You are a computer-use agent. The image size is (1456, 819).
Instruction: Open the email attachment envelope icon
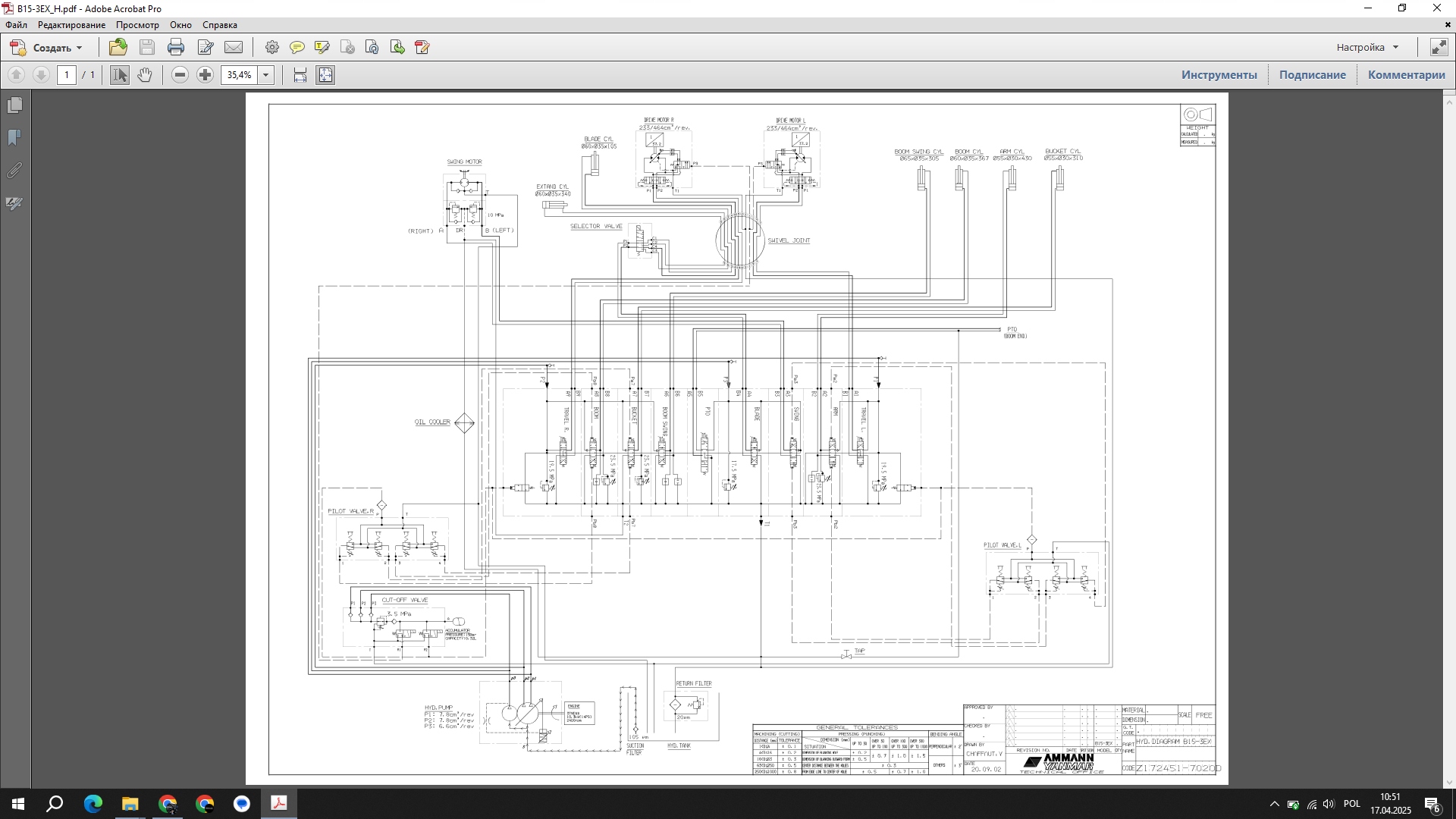coord(234,48)
